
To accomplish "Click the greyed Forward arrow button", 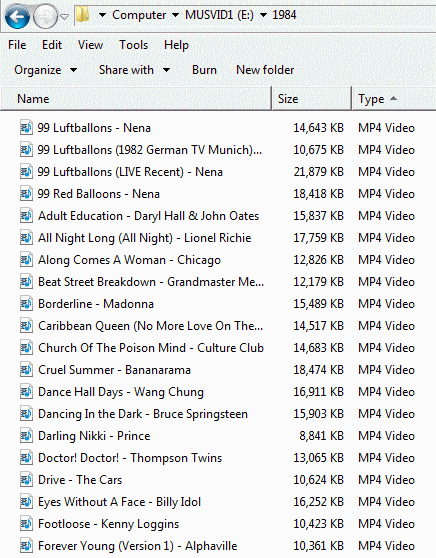I will 45,16.
